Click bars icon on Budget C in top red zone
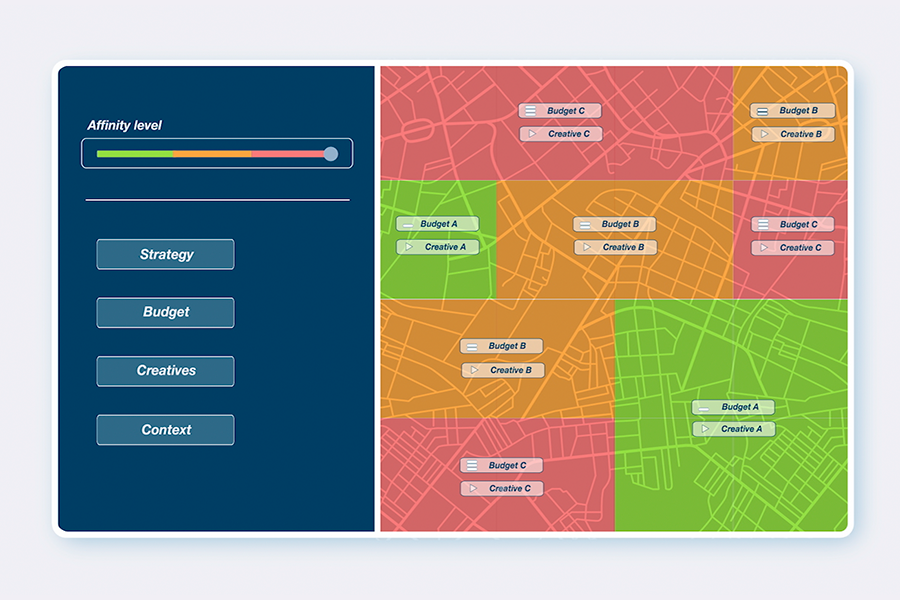900x600 pixels. point(531,111)
